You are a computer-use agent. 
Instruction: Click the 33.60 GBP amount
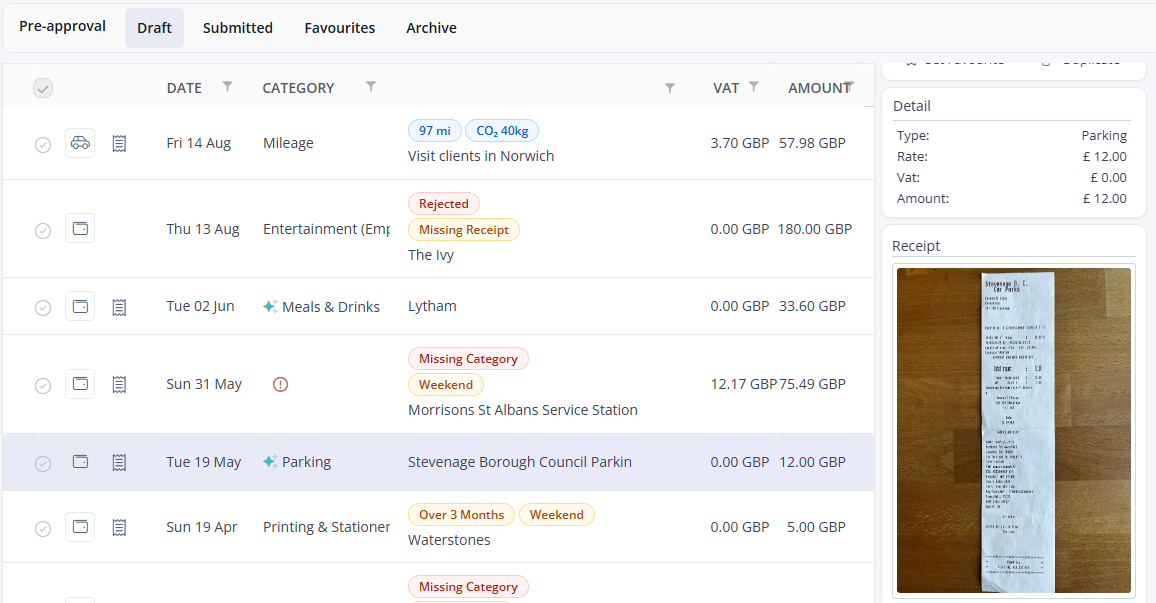pos(812,306)
